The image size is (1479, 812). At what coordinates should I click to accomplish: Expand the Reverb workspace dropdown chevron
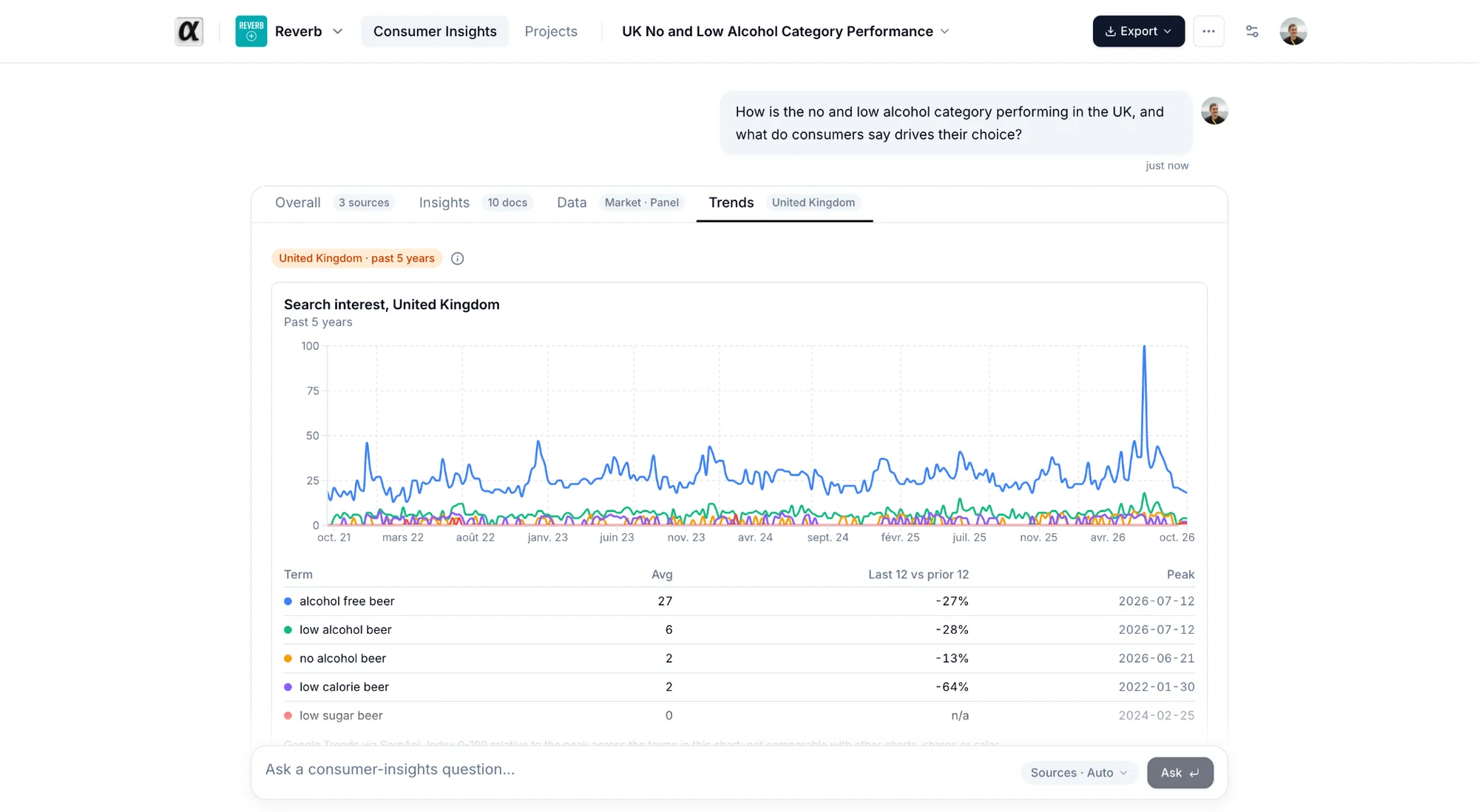pos(338,31)
